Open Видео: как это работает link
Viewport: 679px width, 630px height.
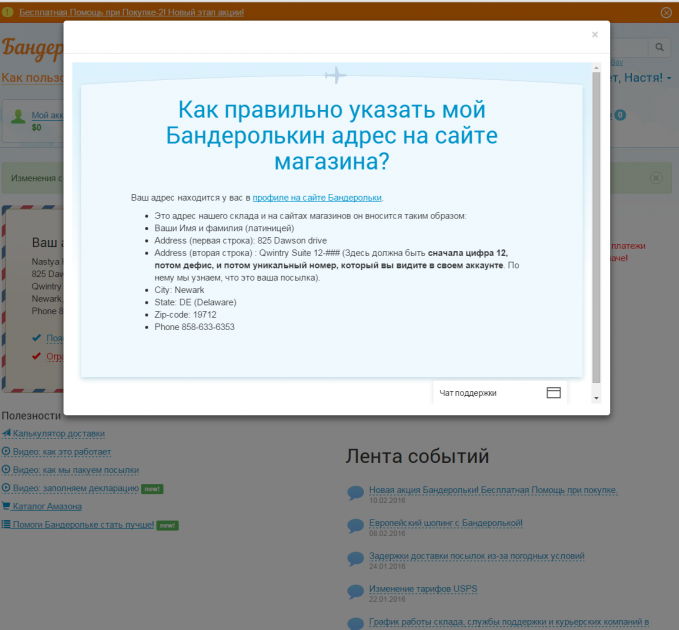[x=62, y=452]
